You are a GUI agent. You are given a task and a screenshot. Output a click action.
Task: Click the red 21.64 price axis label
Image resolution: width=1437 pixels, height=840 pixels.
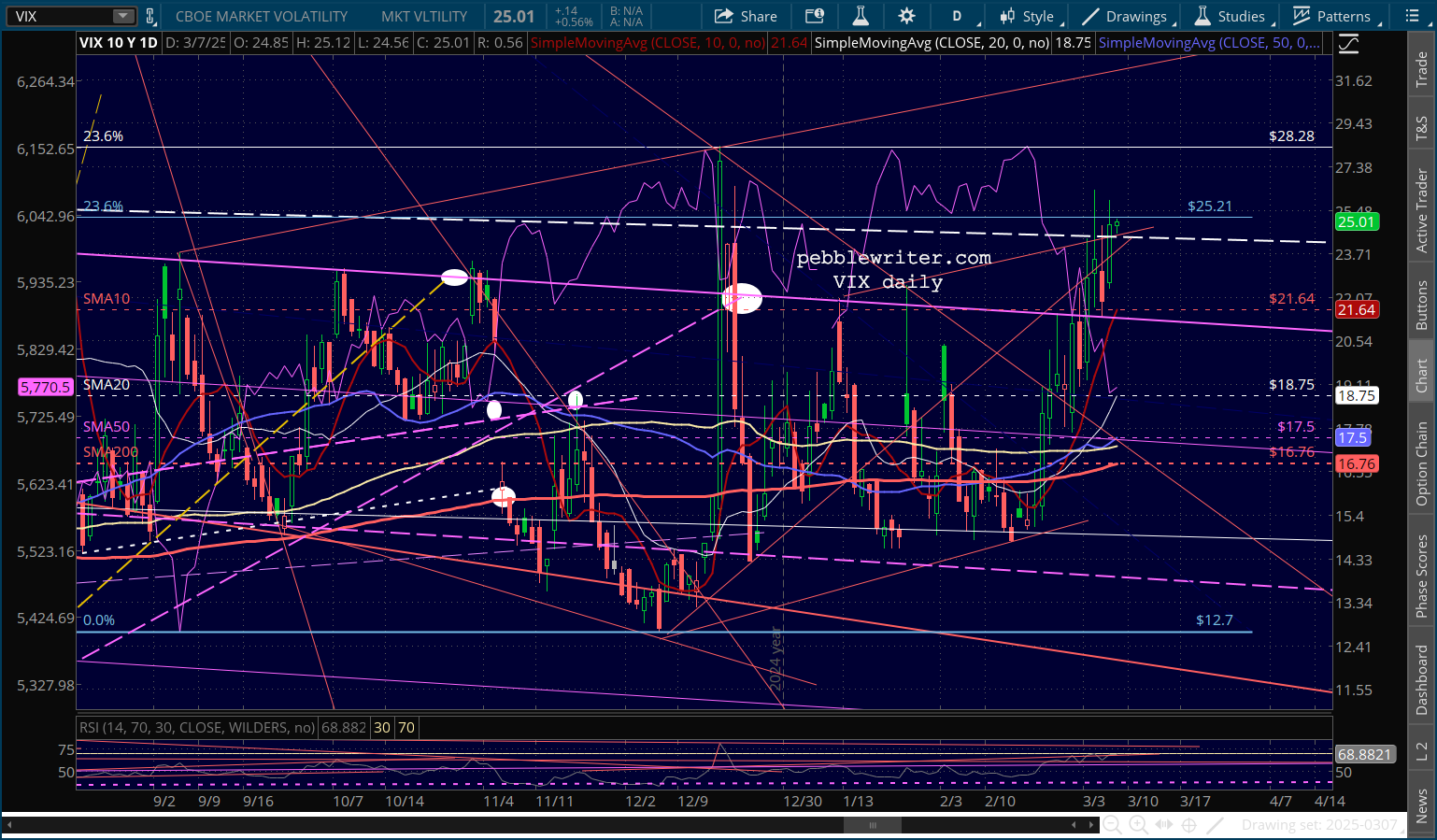(x=1356, y=310)
